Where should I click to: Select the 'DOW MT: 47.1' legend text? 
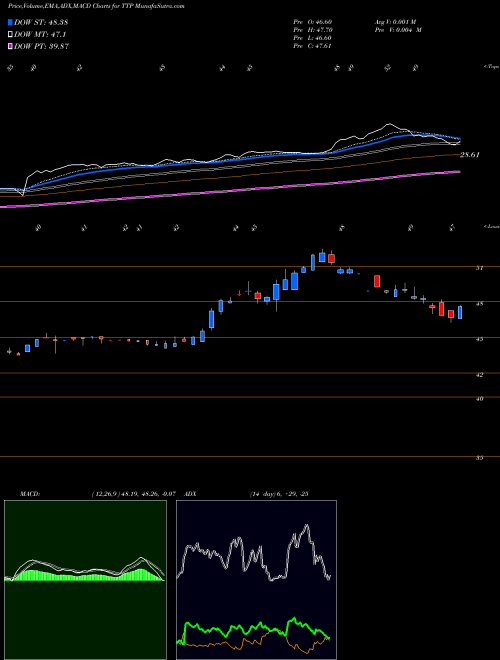coord(40,35)
